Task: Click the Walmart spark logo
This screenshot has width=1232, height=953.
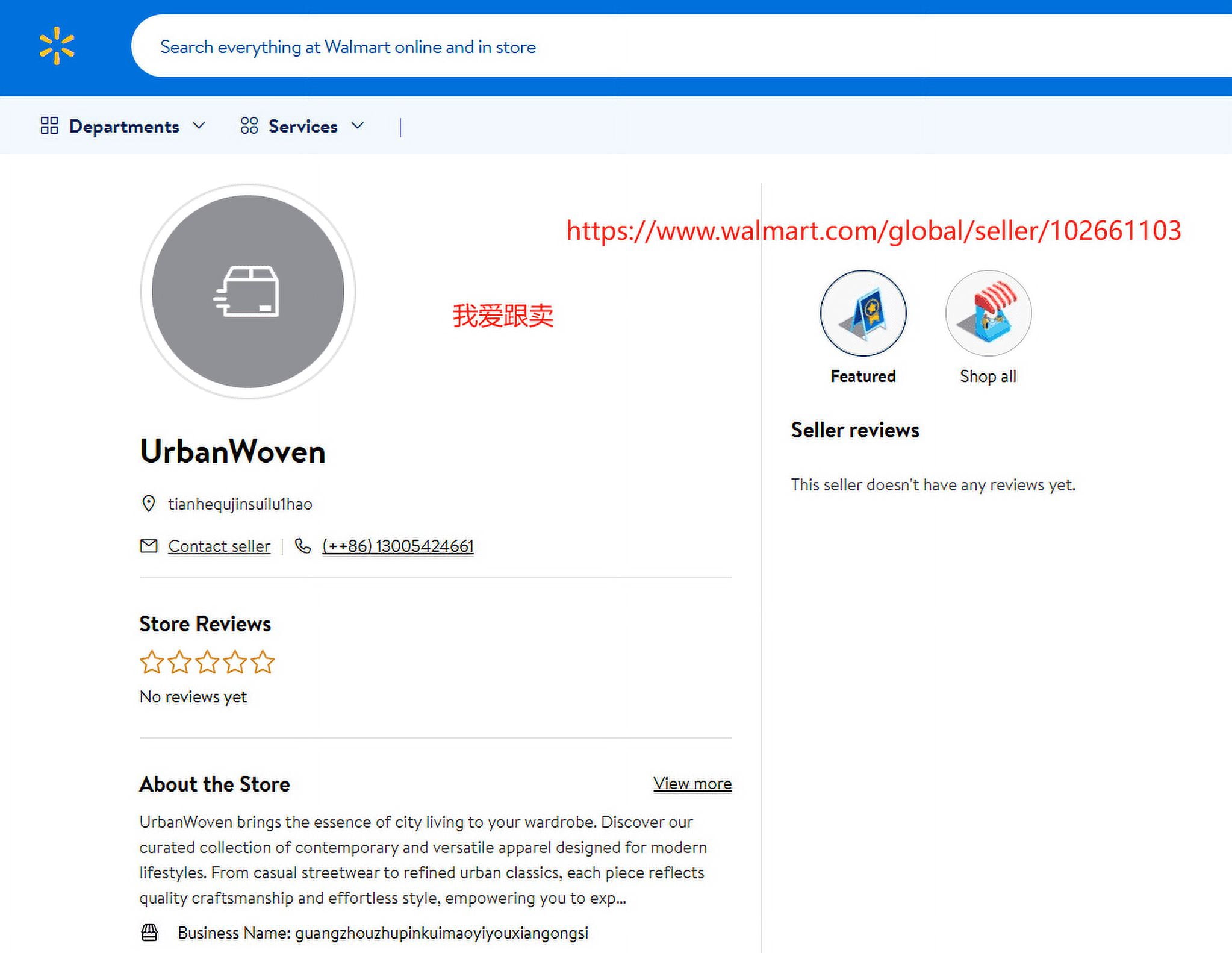Action: click(x=57, y=46)
